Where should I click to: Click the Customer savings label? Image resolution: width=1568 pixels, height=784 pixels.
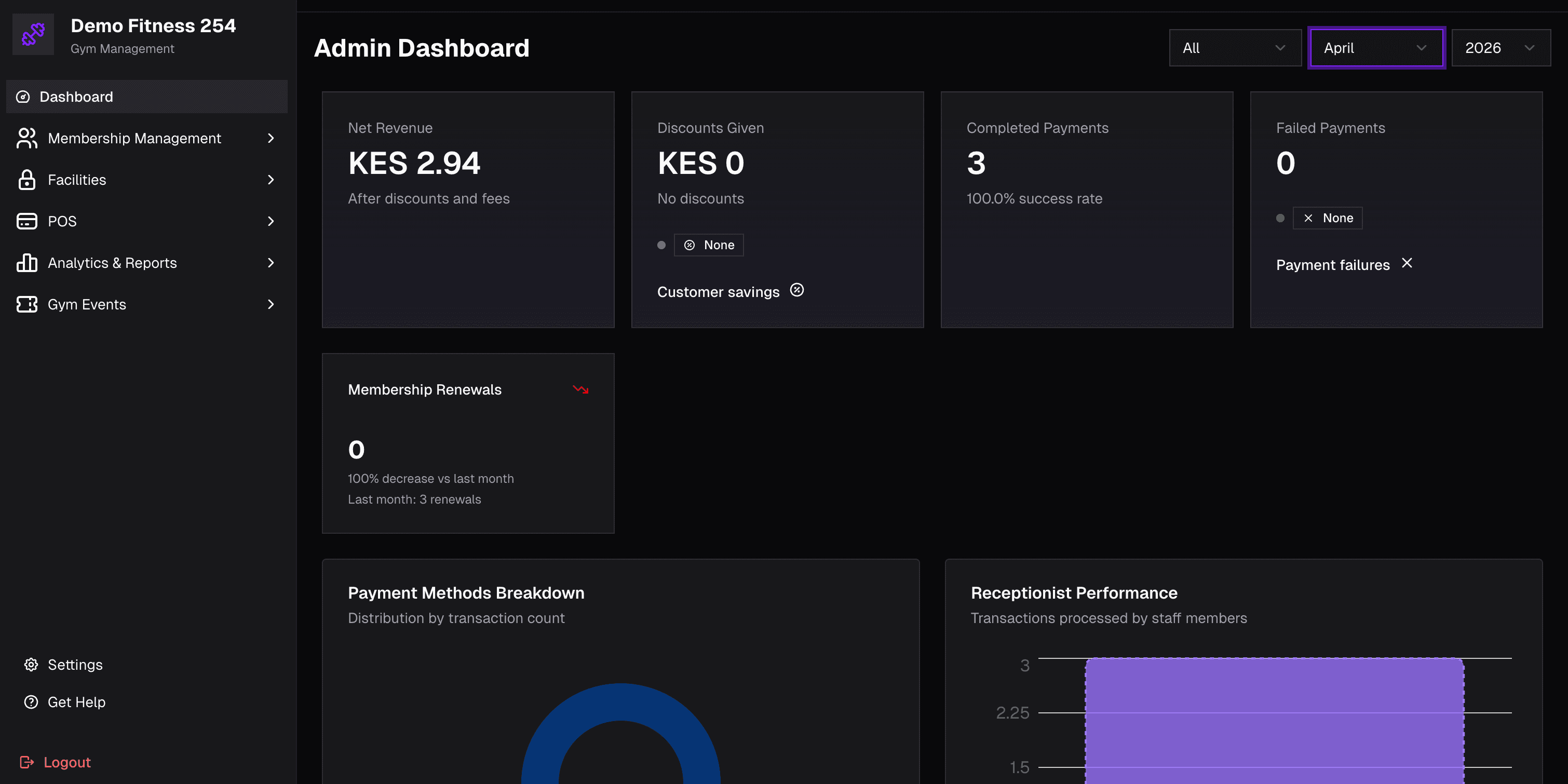(718, 292)
